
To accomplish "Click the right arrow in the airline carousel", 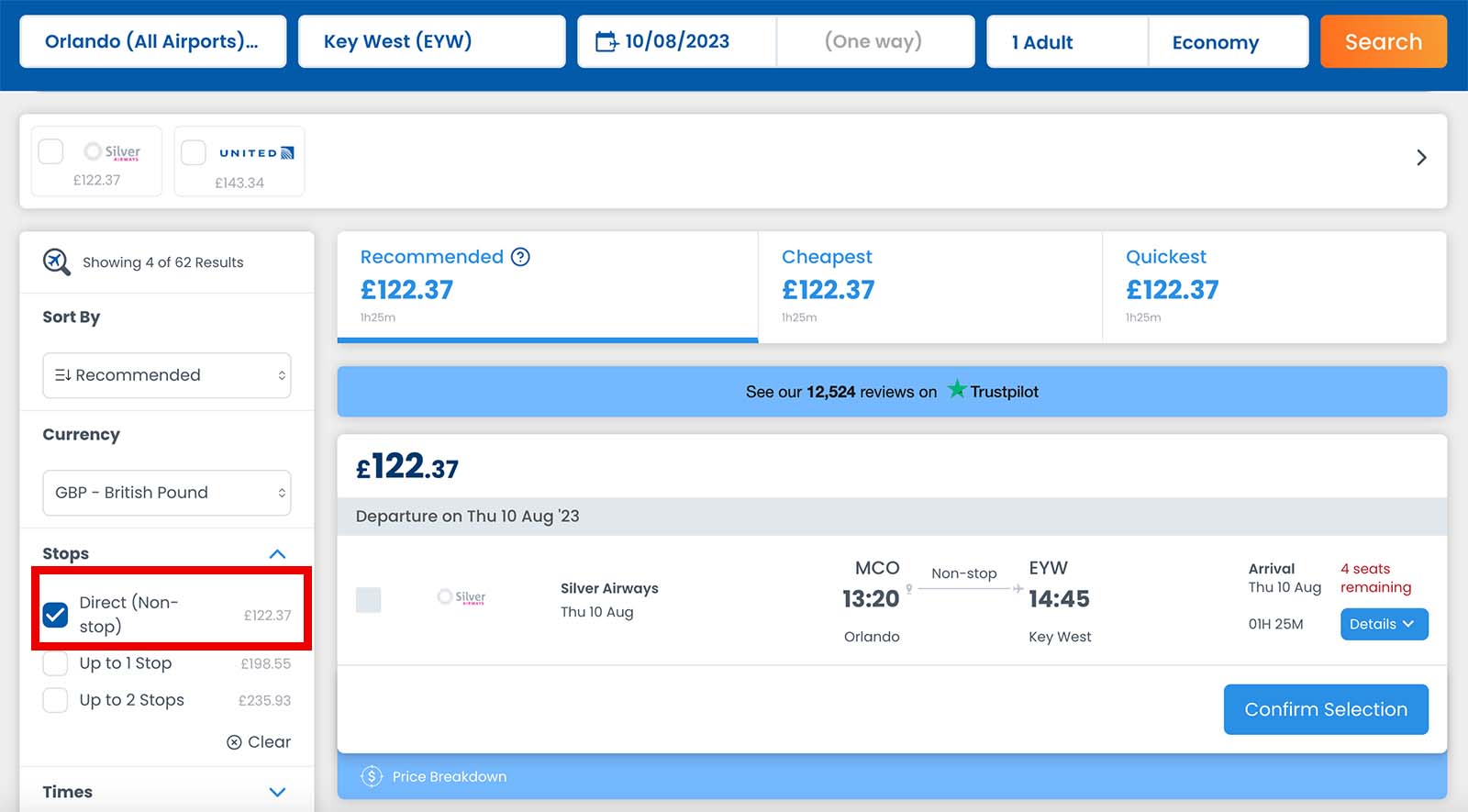I will tap(1420, 158).
